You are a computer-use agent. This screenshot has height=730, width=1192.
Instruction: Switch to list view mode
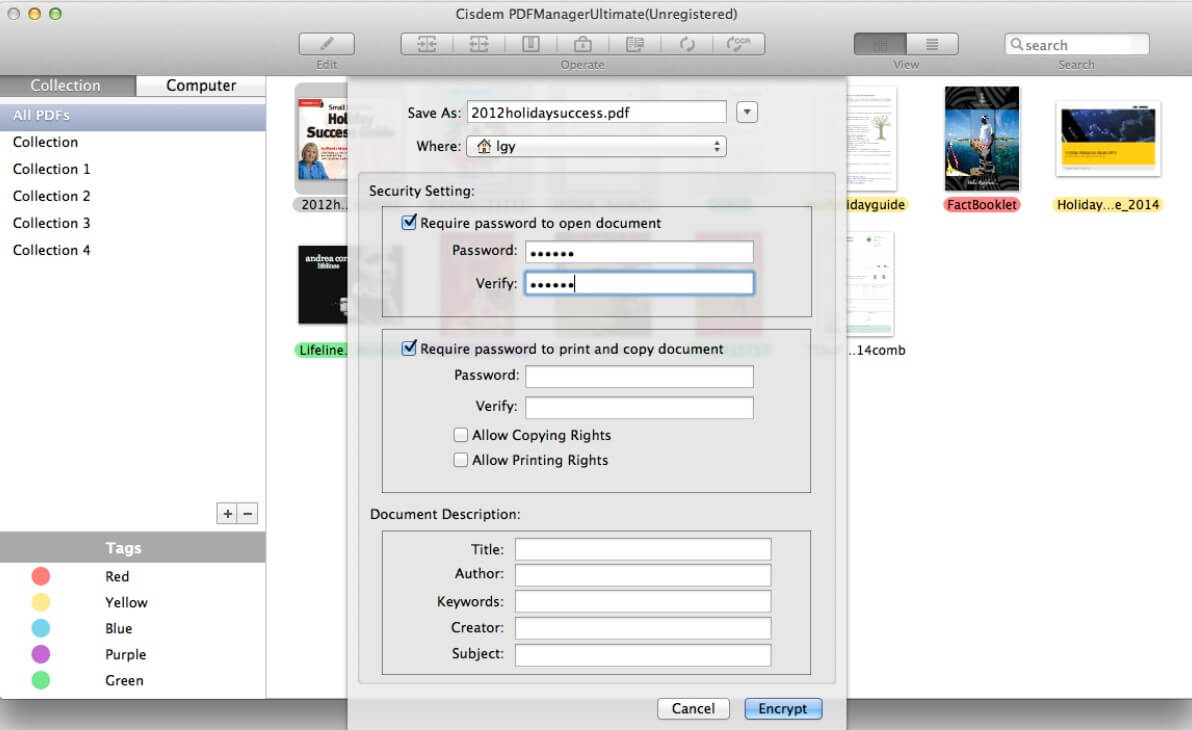(931, 44)
